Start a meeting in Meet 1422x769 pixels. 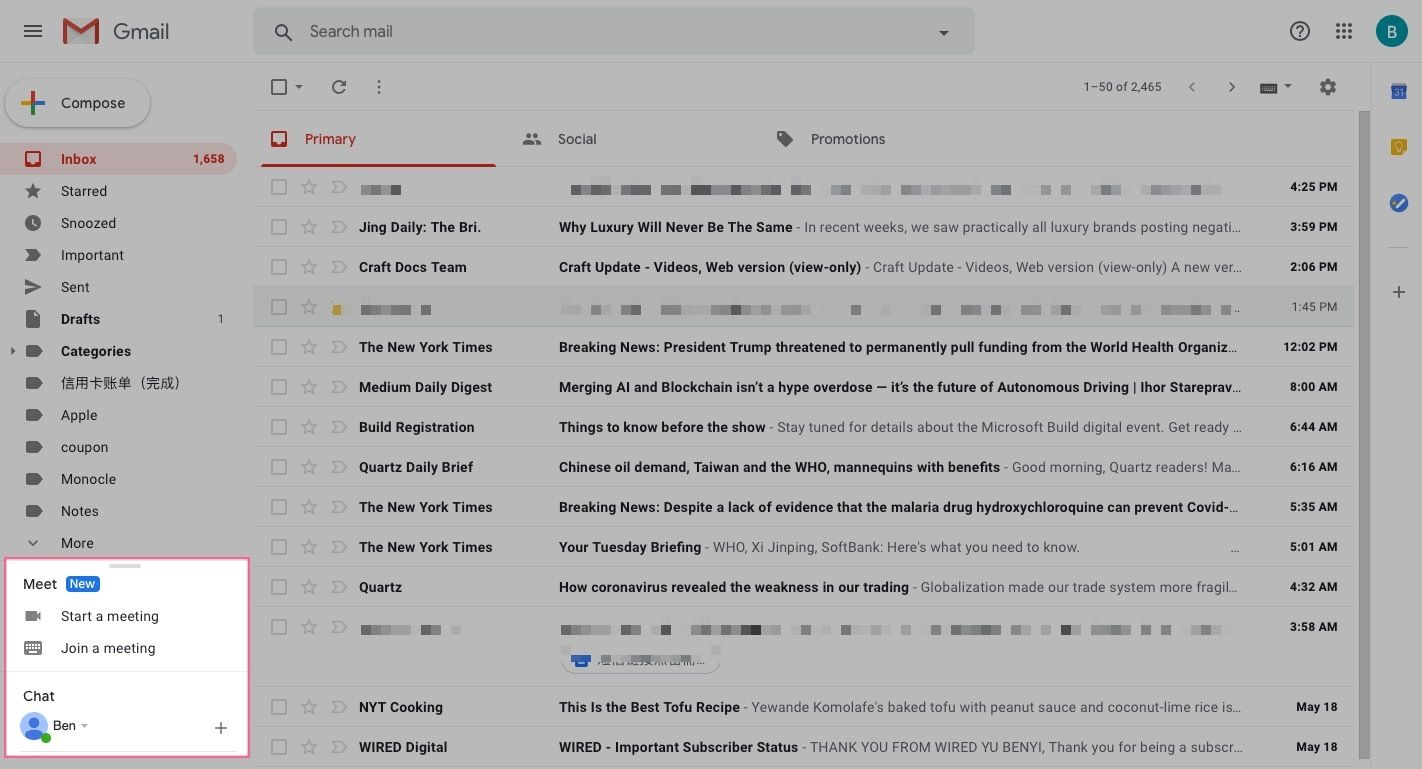pos(109,616)
